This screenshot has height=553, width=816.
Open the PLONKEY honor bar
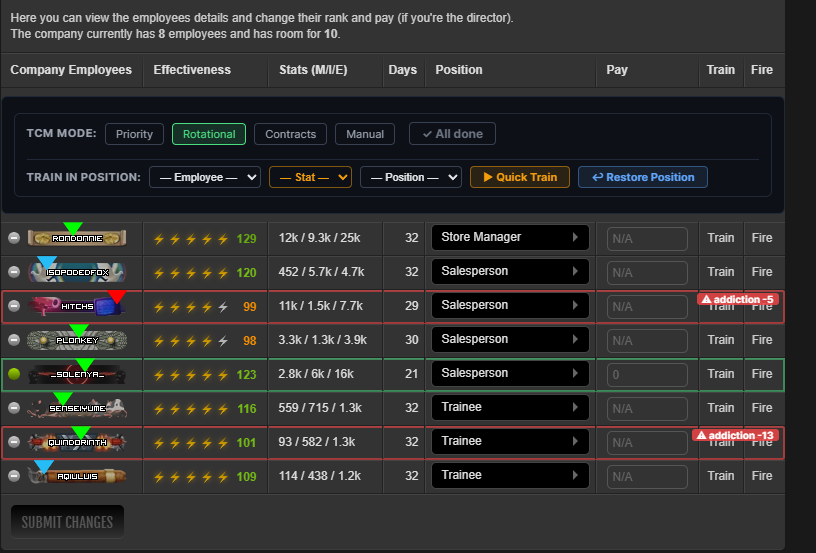click(x=77, y=340)
